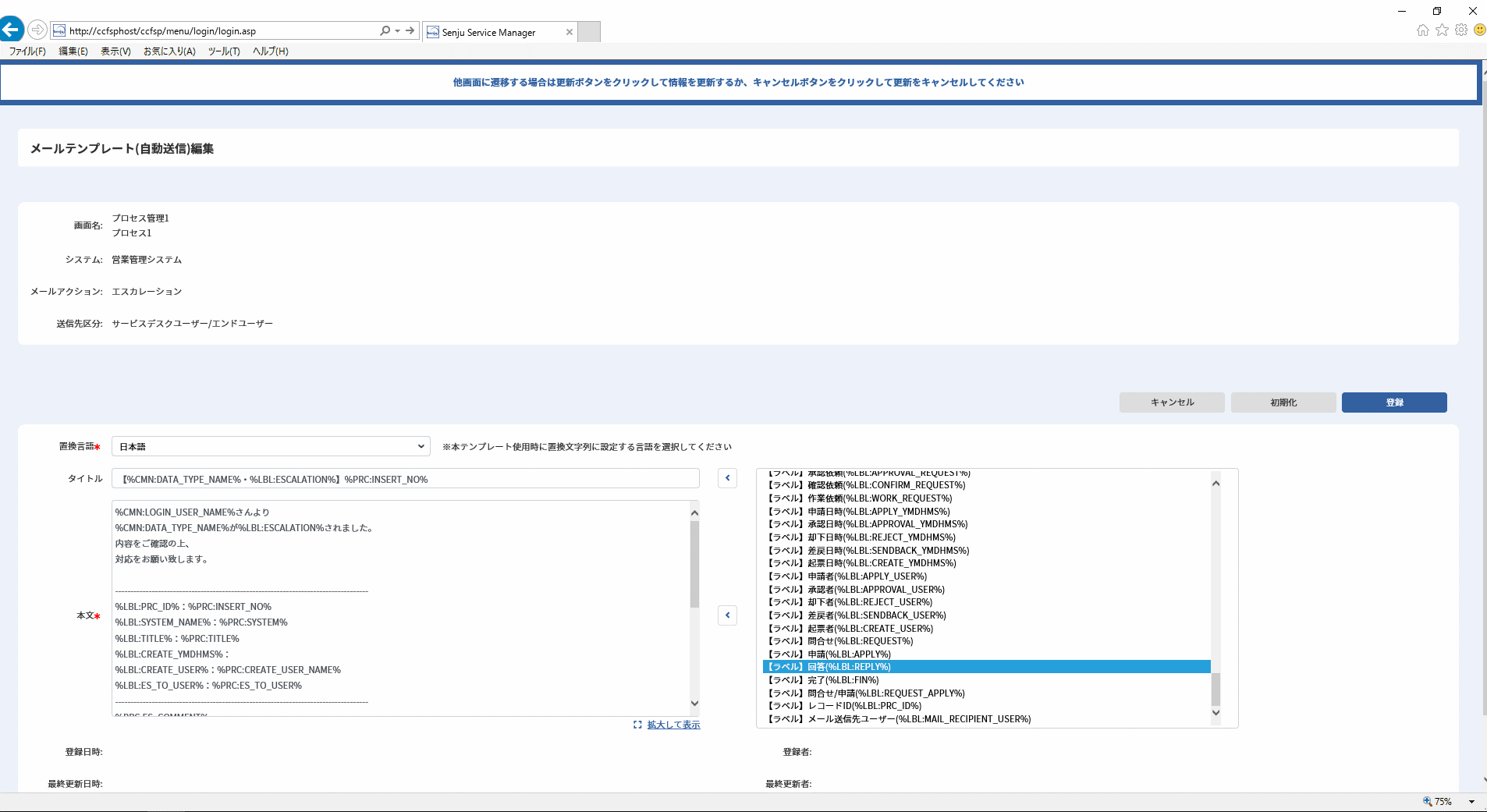Image resolution: width=1487 pixels, height=812 pixels.
Task: Click the 拡大して表示 link
Action: (x=673, y=725)
